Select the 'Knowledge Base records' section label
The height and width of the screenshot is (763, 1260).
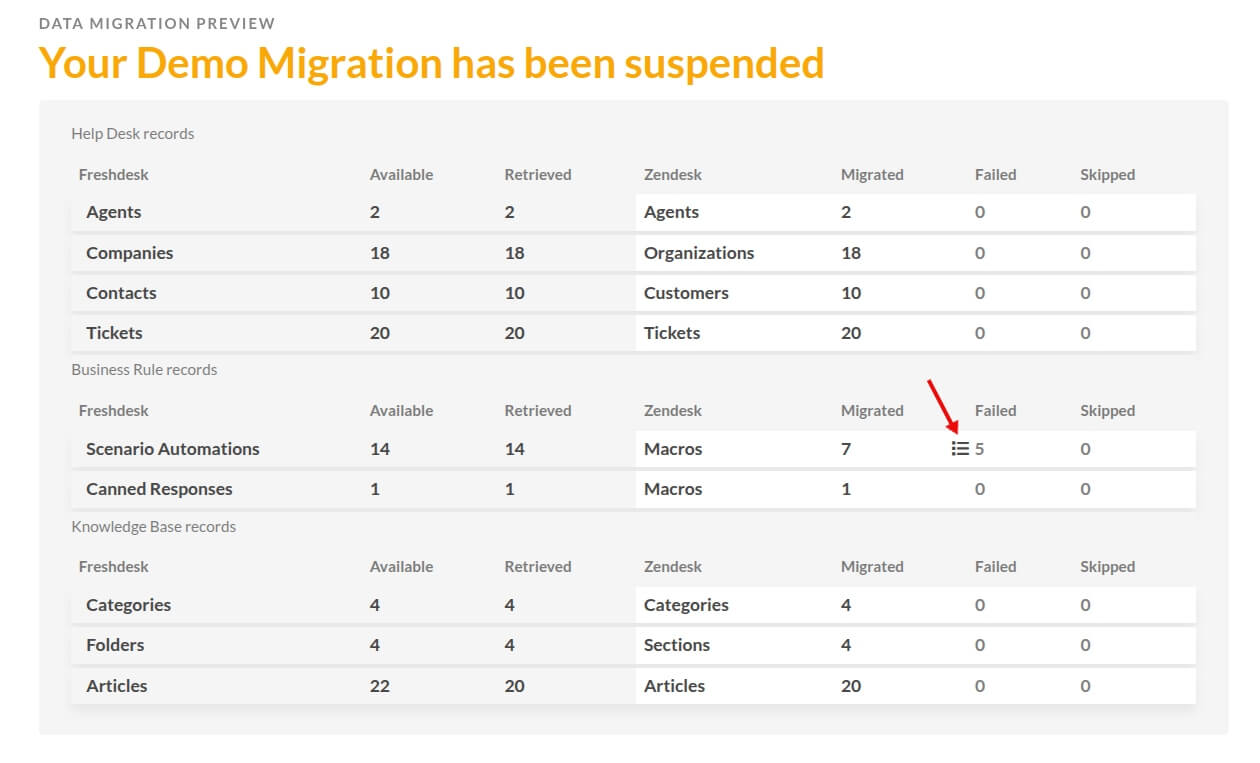click(154, 526)
